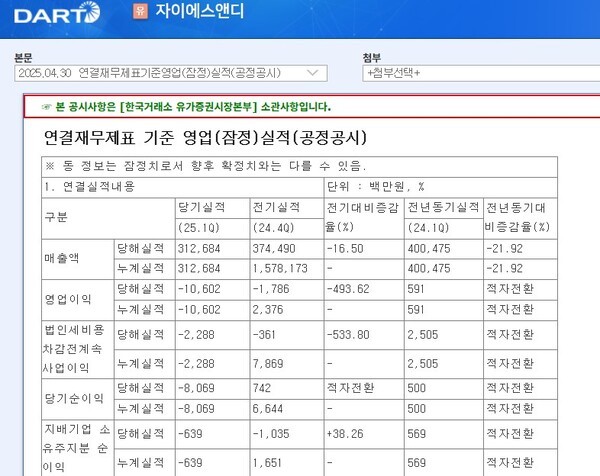
Task: Click the 영업이익 row label
Action: click(78, 300)
